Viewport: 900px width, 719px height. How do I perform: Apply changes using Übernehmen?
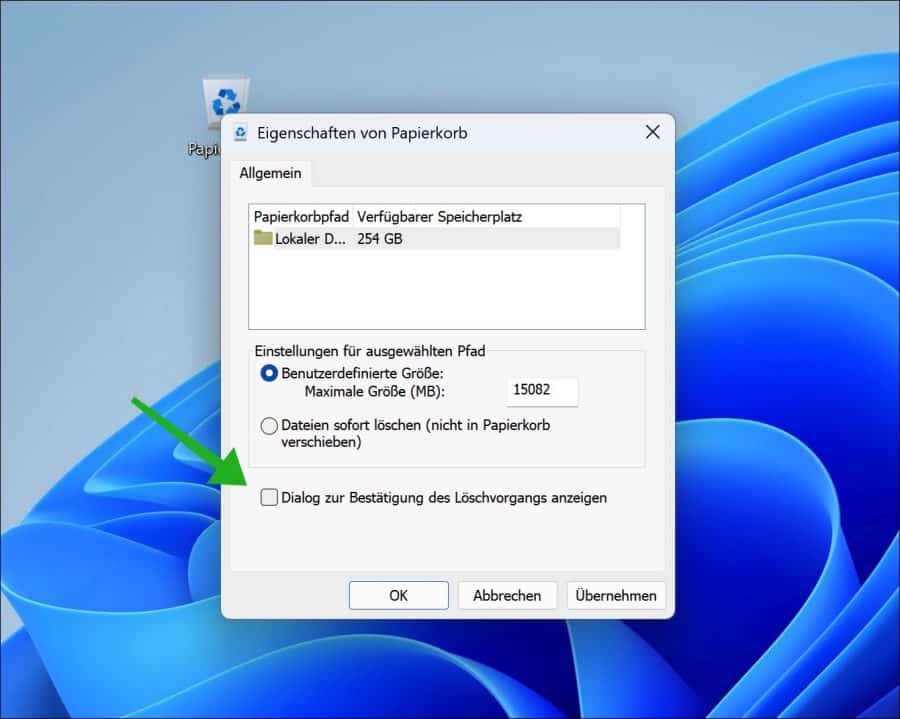(616, 595)
